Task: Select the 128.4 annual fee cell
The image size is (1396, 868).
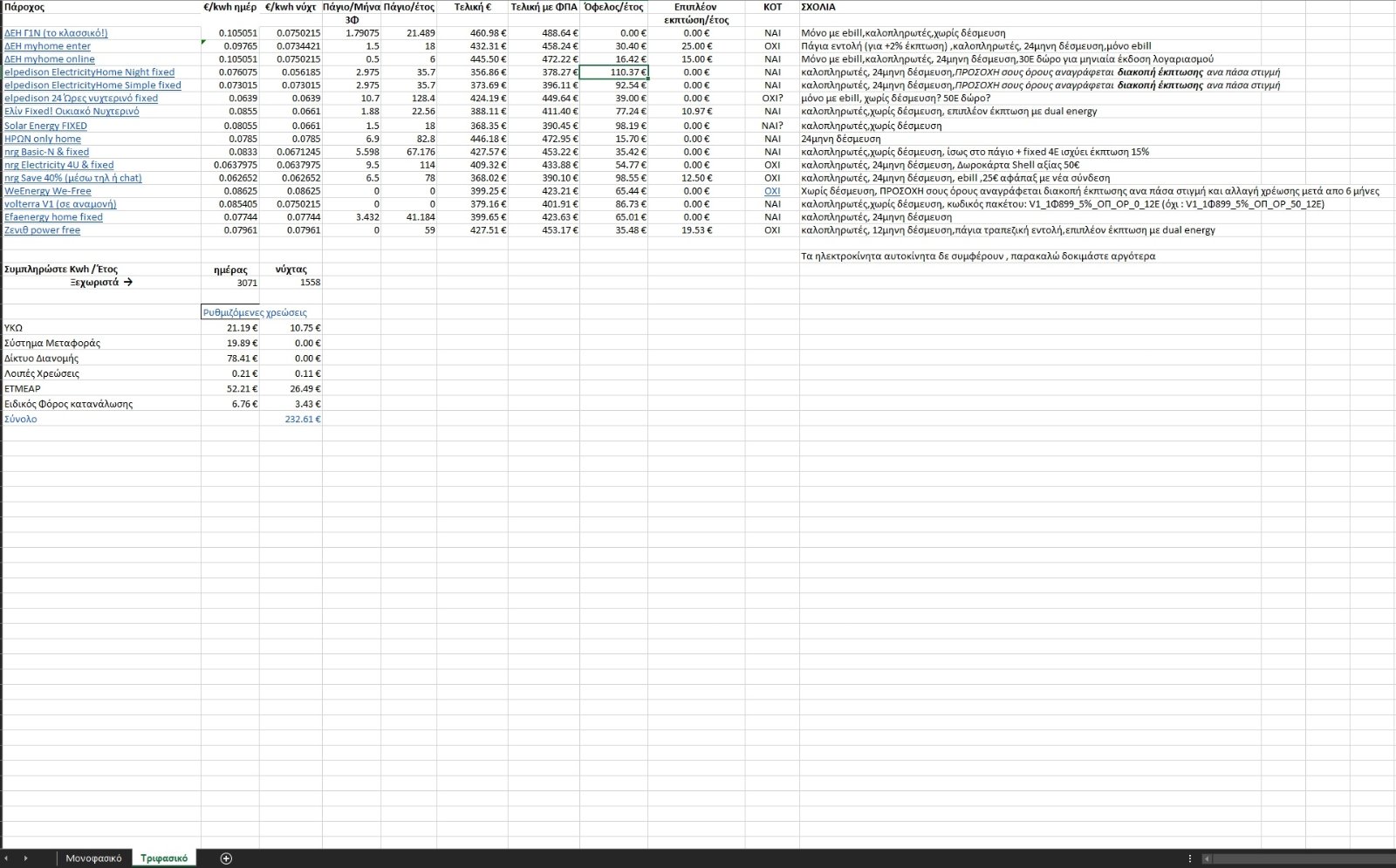Action: (x=408, y=99)
